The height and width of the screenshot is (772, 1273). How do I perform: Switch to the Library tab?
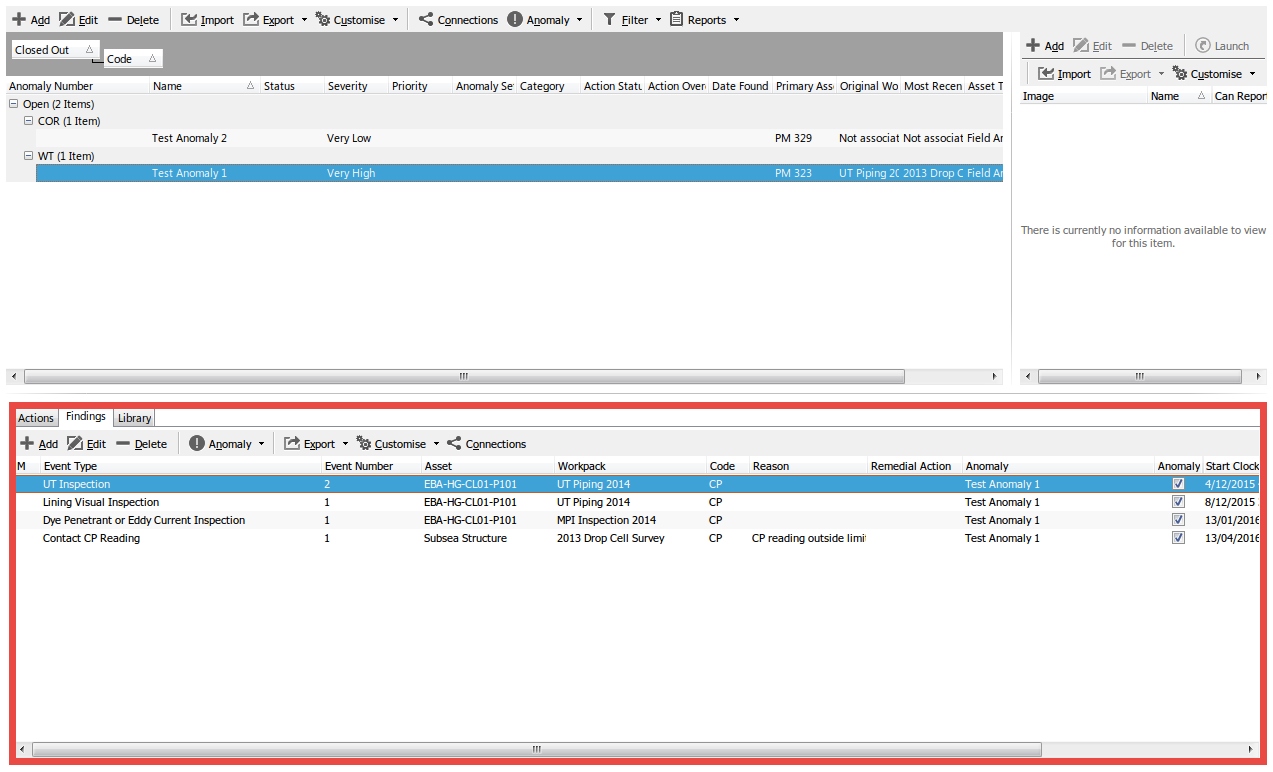pyautogui.click(x=134, y=418)
